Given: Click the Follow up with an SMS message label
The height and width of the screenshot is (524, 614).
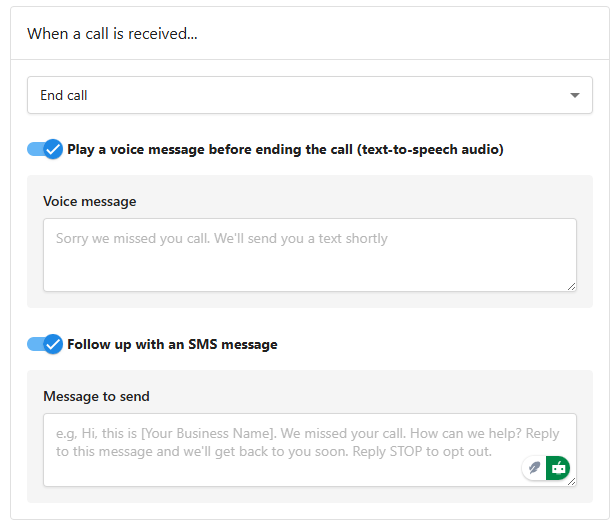Looking at the screenshot, I should [172, 344].
